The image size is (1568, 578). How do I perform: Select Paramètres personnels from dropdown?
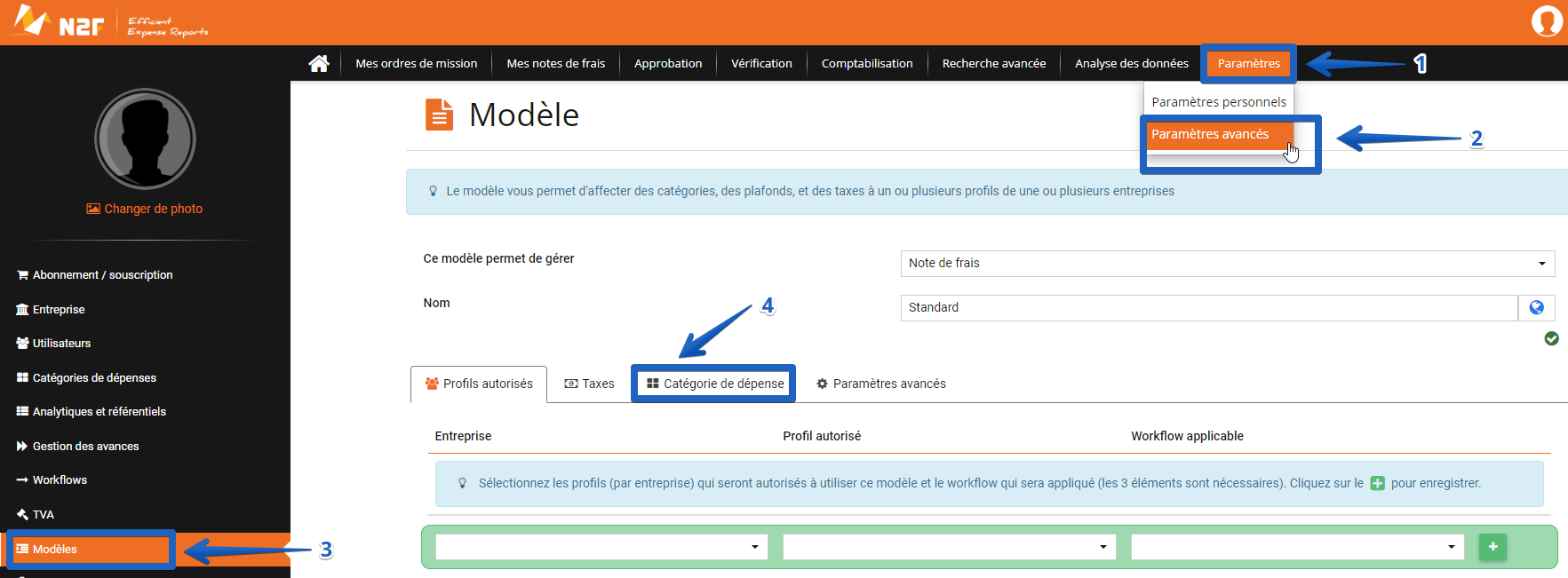click(1219, 101)
